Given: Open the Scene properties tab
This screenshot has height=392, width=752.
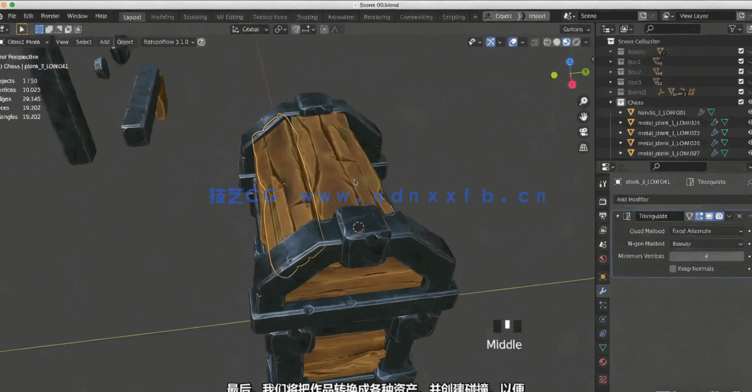Looking at the screenshot, I should pyautogui.click(x=603, y=245).
